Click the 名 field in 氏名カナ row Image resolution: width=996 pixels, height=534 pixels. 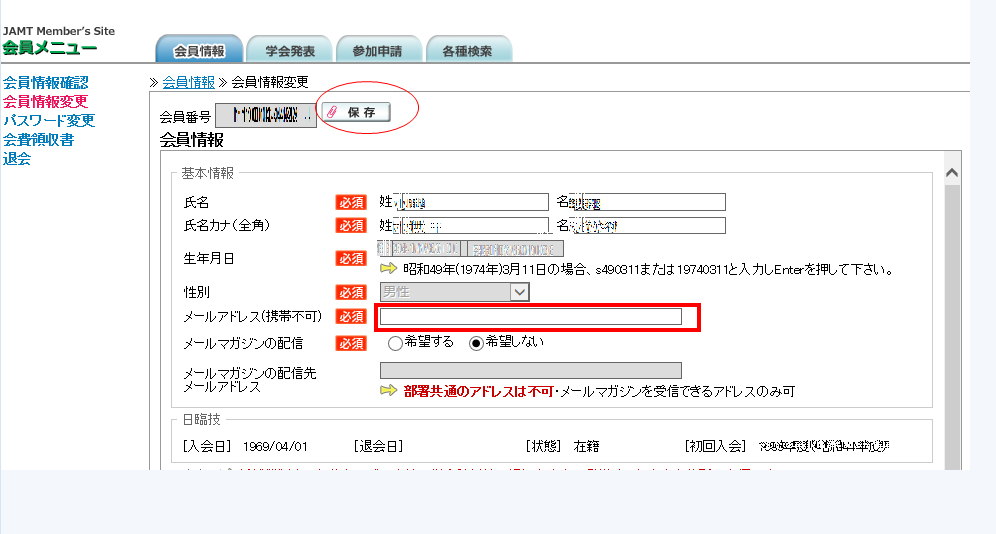point(647,225)
